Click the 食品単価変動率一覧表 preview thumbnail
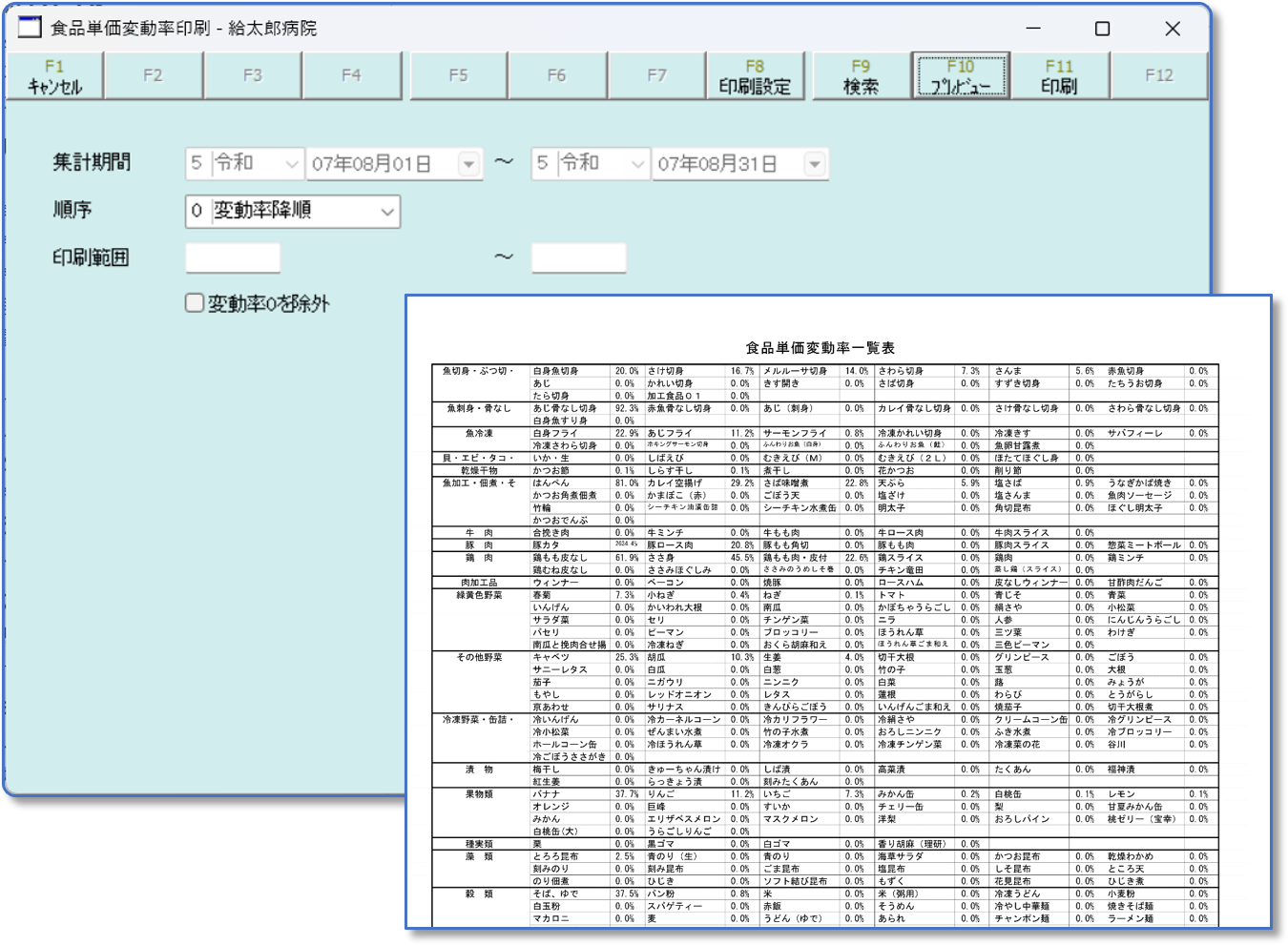The height and width of the screenshot is (945, 1288). pos(838,610)
